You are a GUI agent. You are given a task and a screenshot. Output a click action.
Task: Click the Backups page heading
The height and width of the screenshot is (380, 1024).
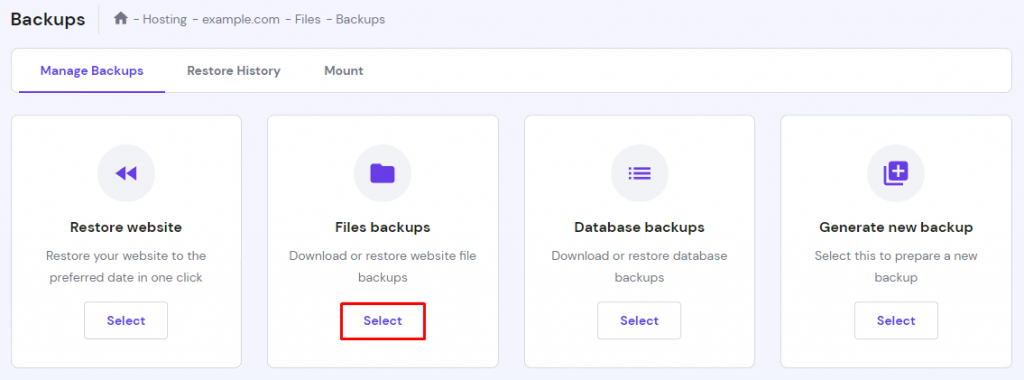click(x=48, y=19)
